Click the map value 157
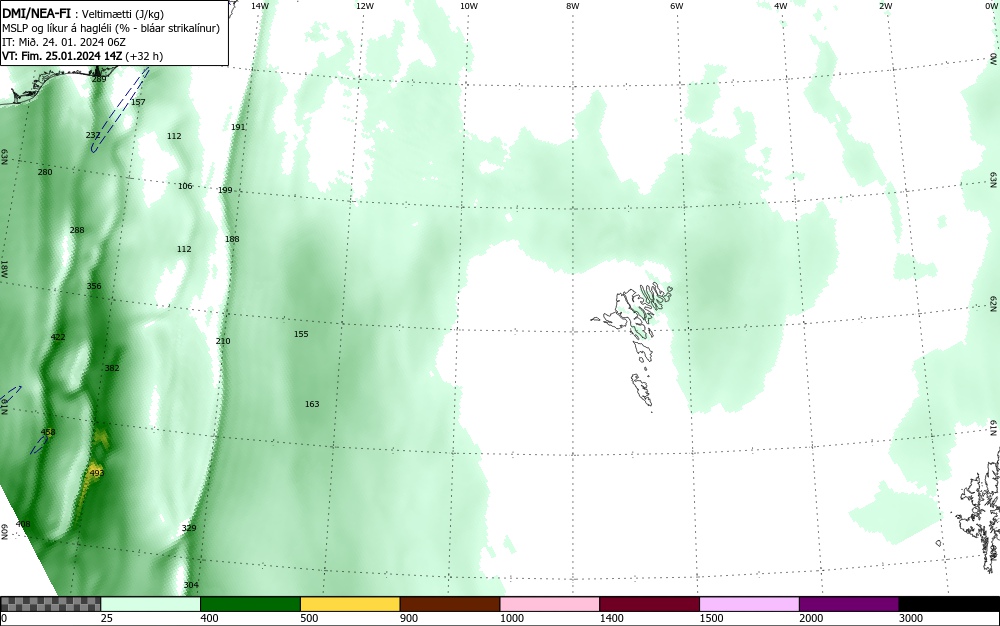 click(138, 102)
